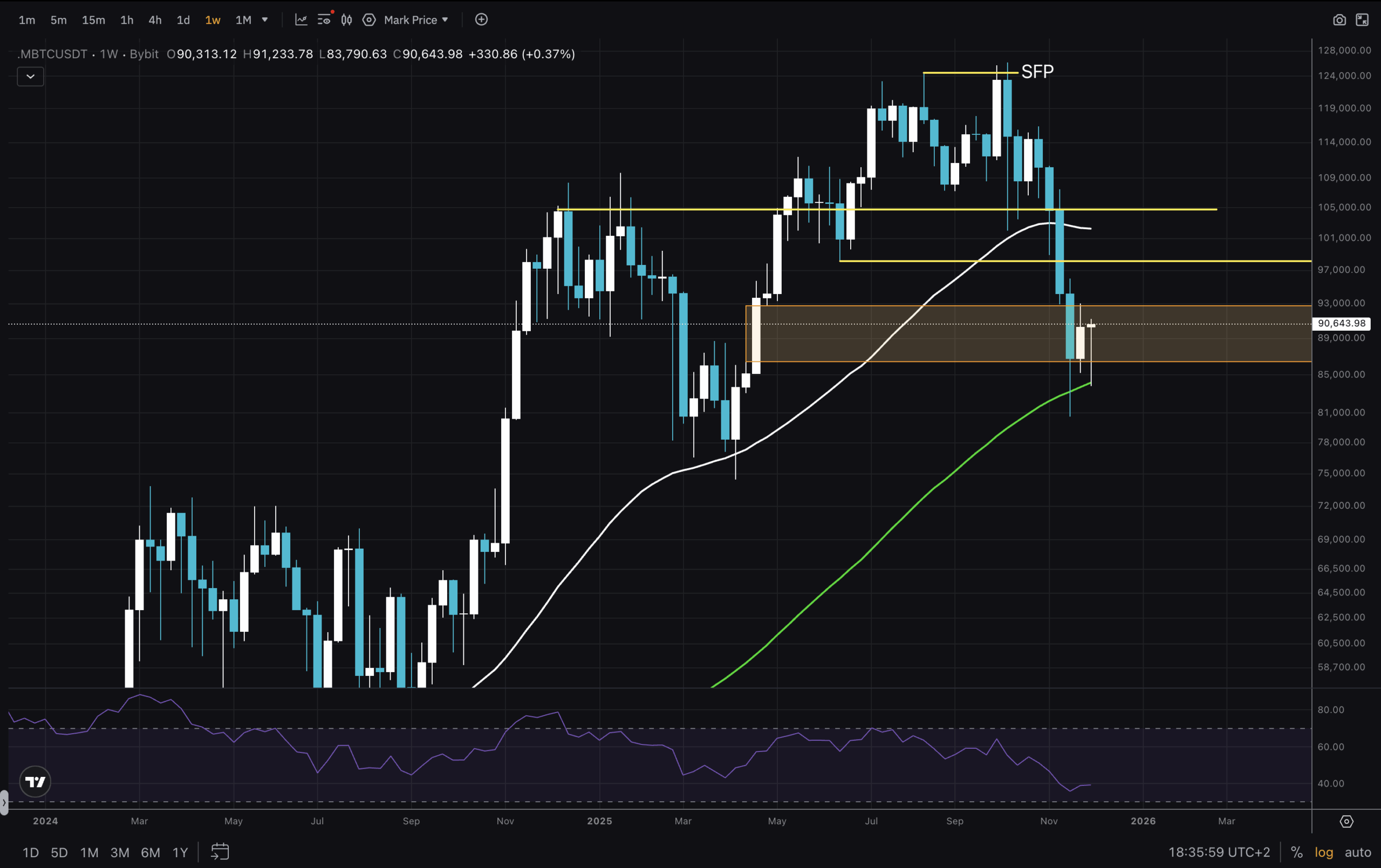Expand more timeframes arrow after 1M

(x=265, y=19)
